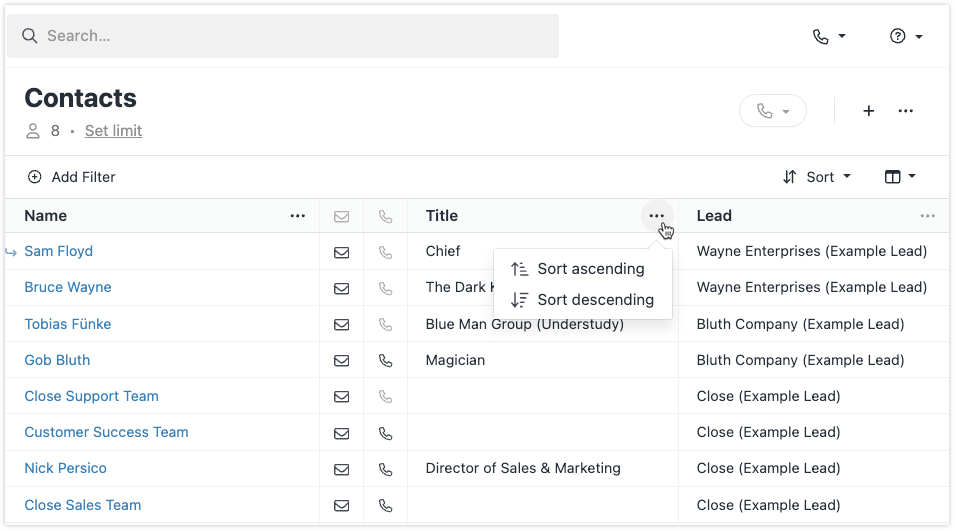Click the Lead column options ellipsis
This screenshot has height=530, width=954.
928,216
